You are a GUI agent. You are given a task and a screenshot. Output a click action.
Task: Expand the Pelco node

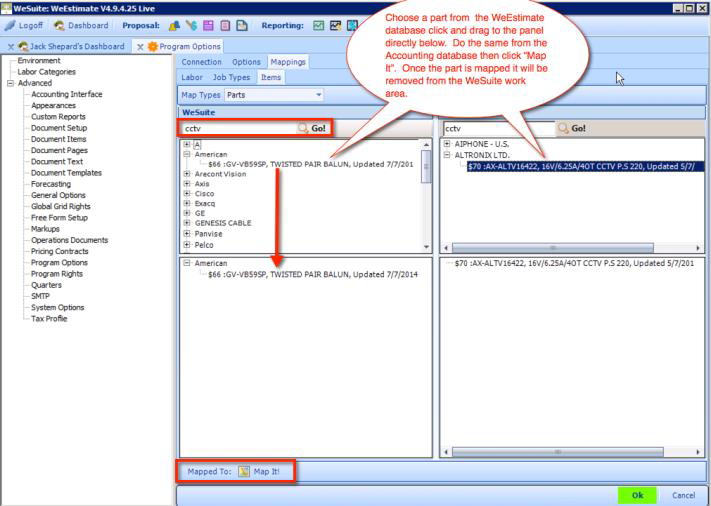point(187,245)
